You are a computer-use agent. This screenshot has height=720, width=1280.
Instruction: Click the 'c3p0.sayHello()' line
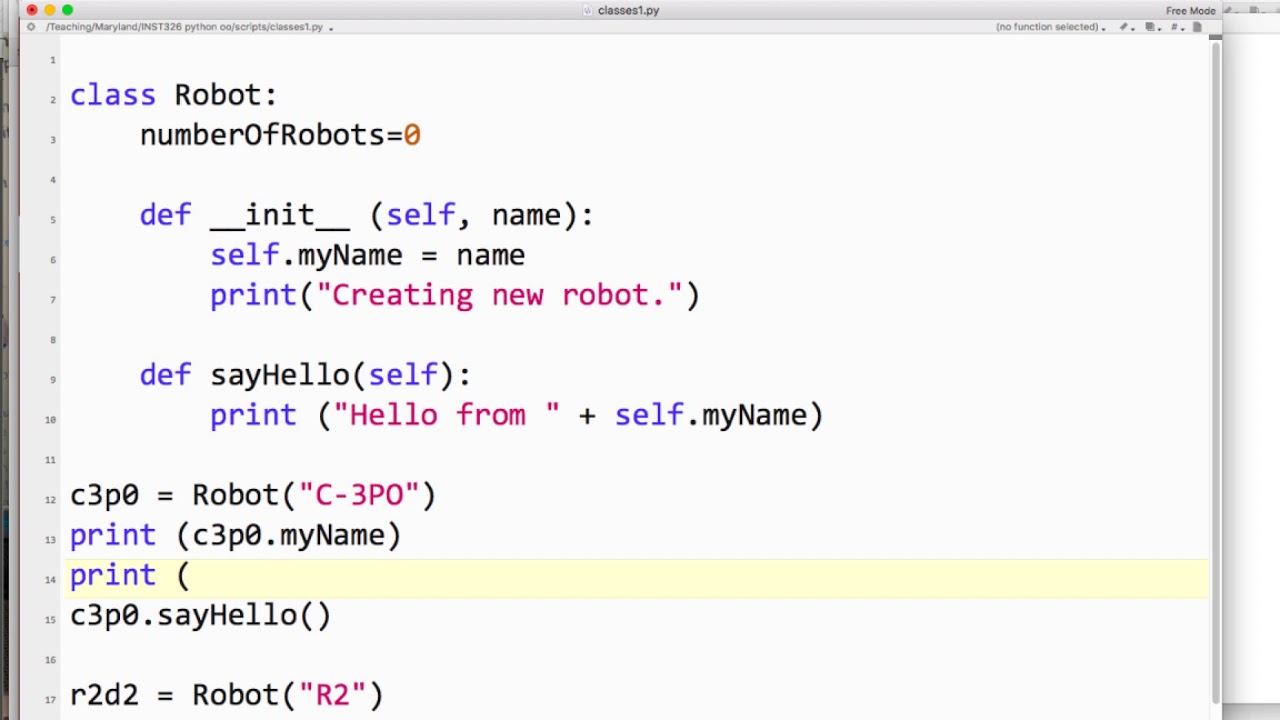pyautogui.click(x=200, y=615)
